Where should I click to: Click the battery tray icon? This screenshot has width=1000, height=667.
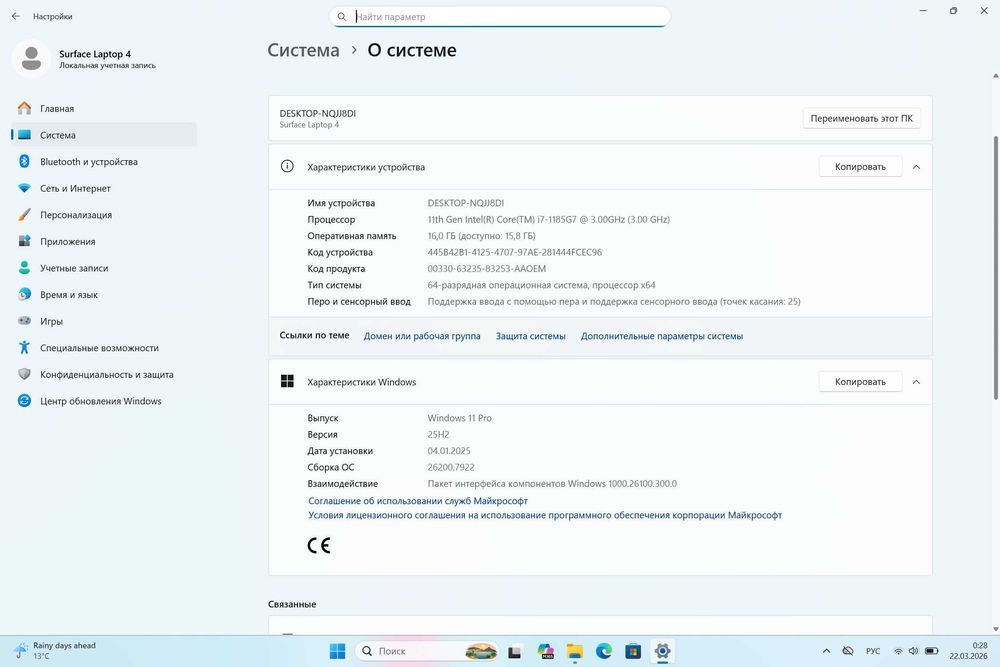932,651
